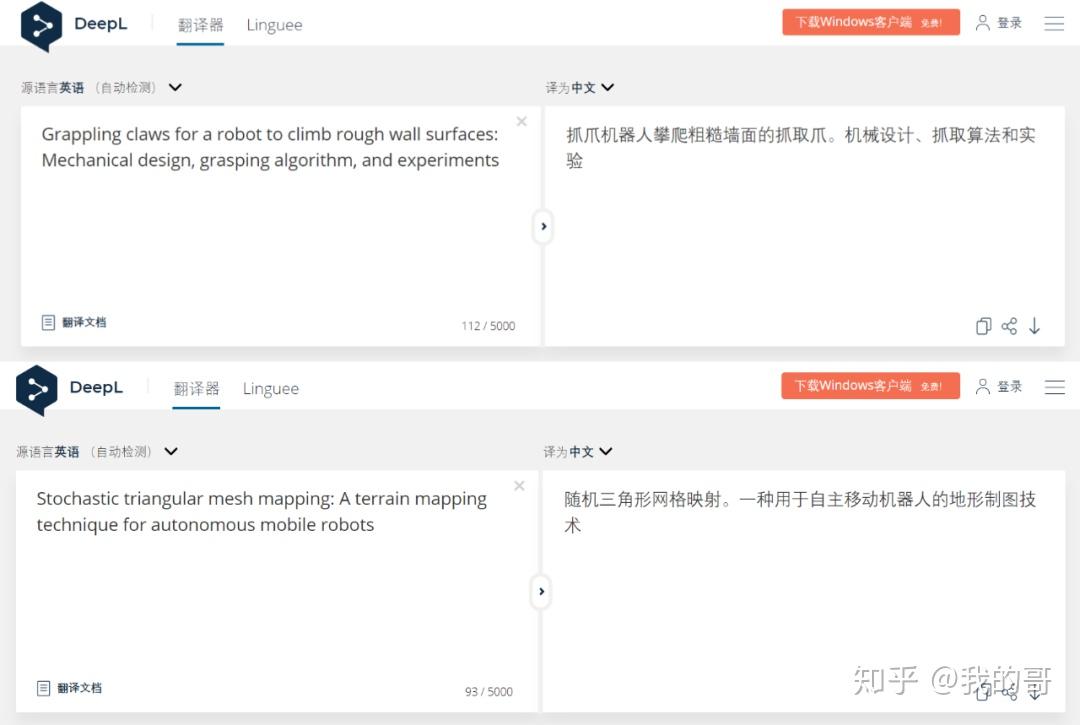The height and width of the screenshot is (725, 1080).
Task: Click the arrow circle between the translation panels
Action: 543,227
